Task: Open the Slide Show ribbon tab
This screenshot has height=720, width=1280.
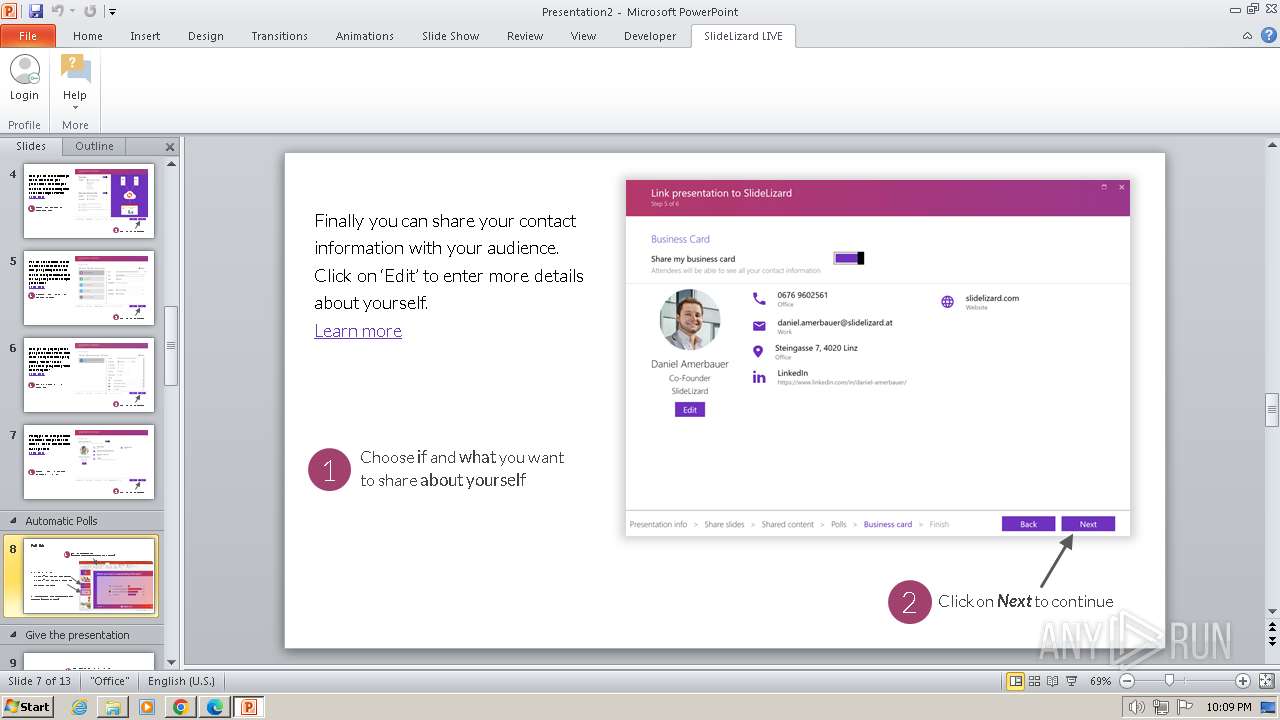Action: click(x=450, y=36)
